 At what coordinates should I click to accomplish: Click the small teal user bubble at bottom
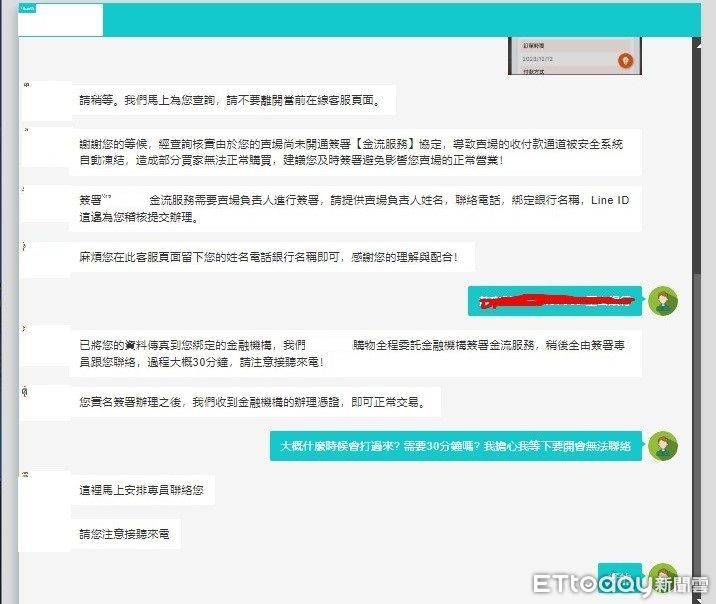pyautogui.click(x=618, y=578)
